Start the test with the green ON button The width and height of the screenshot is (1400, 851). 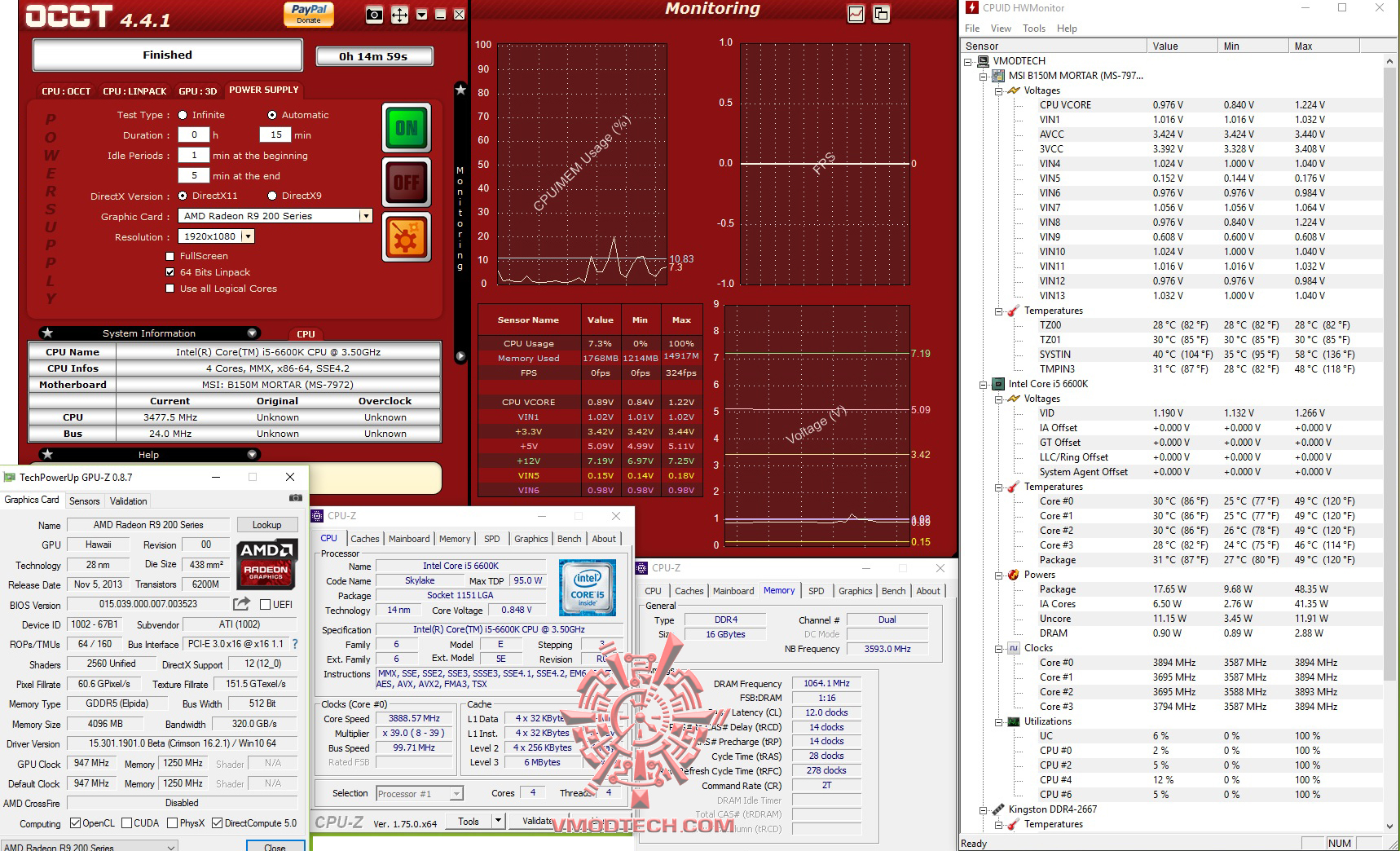pyautogui.click(x=406, y=127)
